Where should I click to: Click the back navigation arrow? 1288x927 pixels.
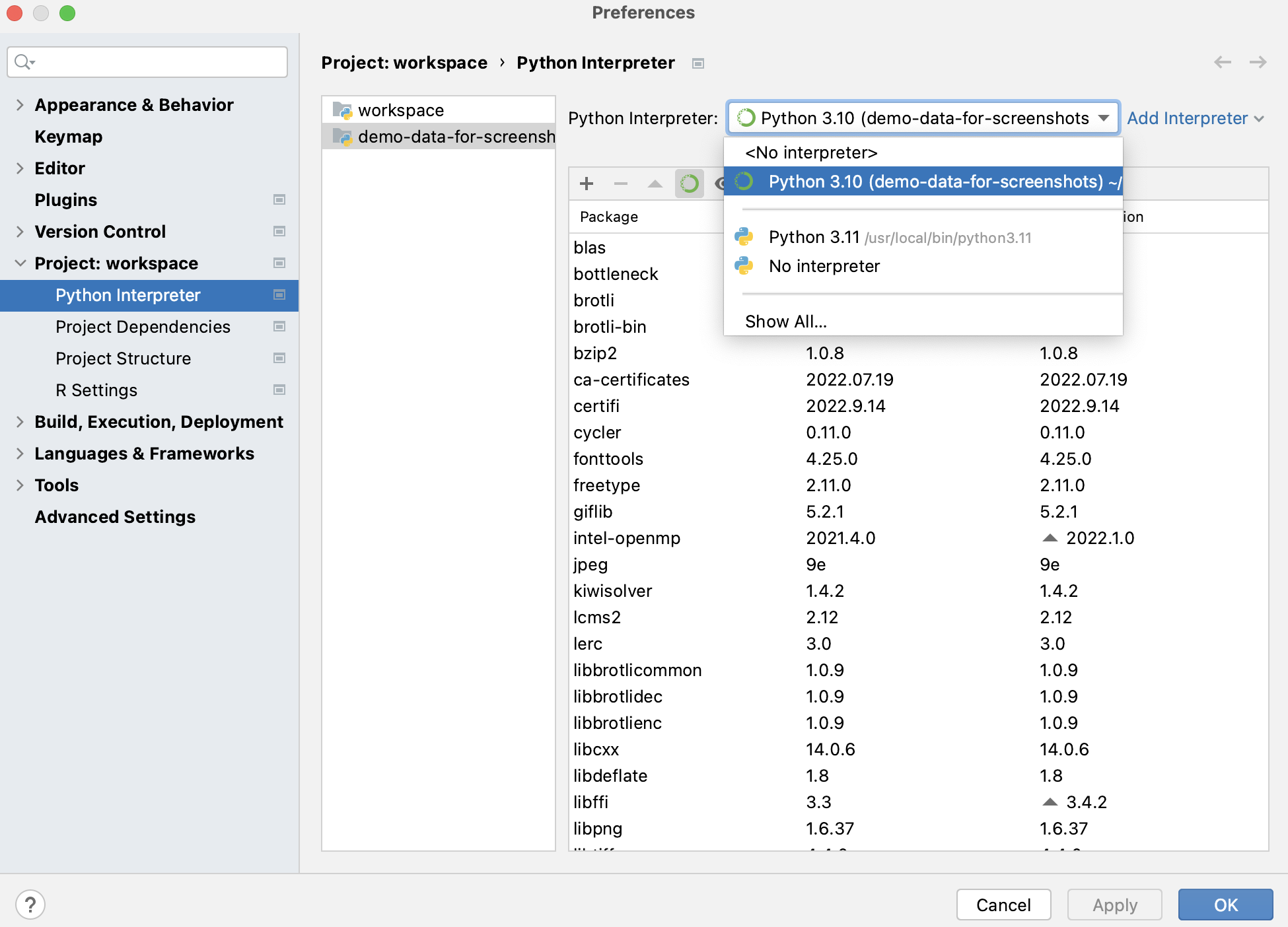pos(1223,62)
